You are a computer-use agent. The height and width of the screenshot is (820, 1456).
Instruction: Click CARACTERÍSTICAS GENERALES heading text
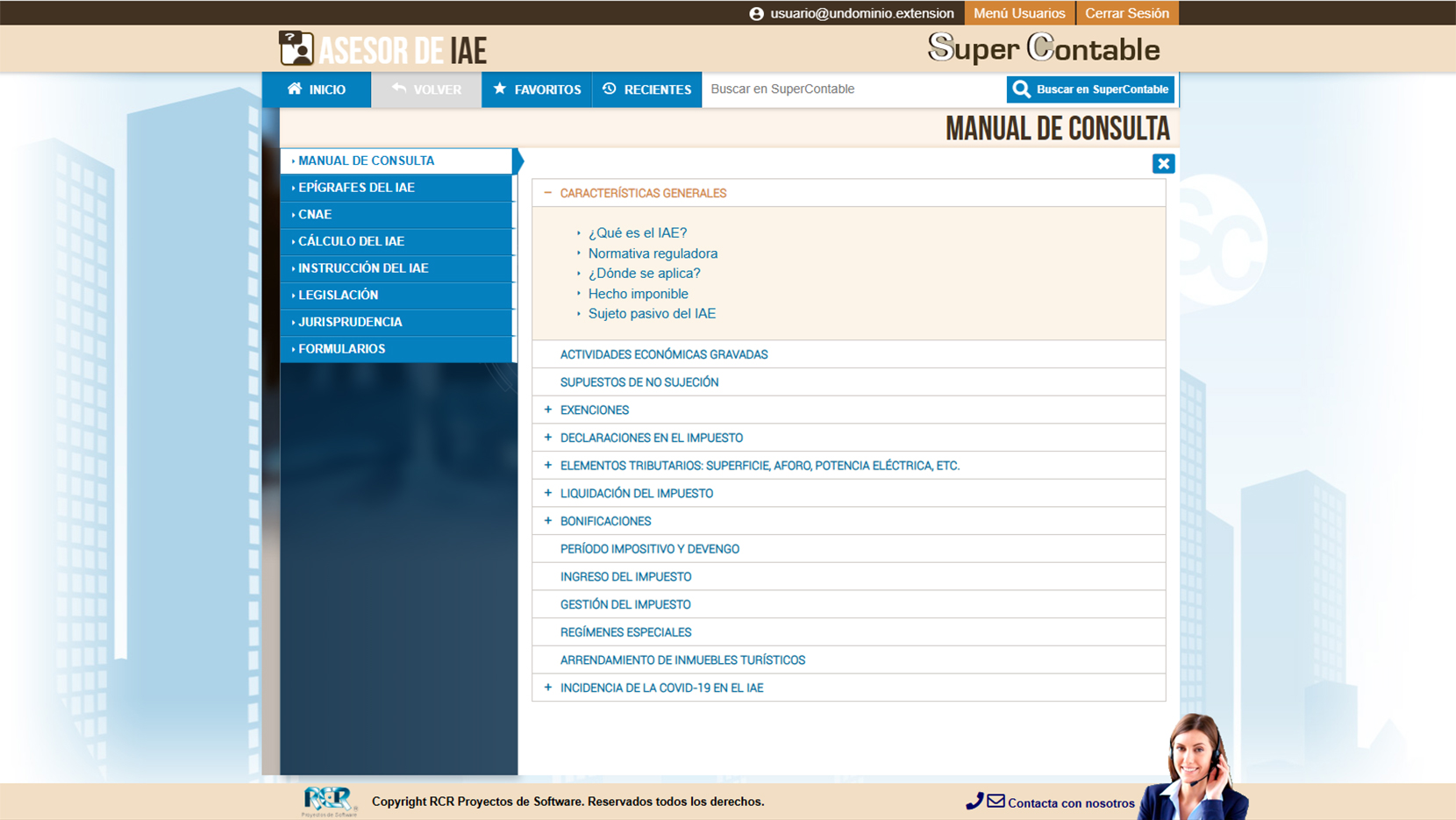tap(643, 193)
